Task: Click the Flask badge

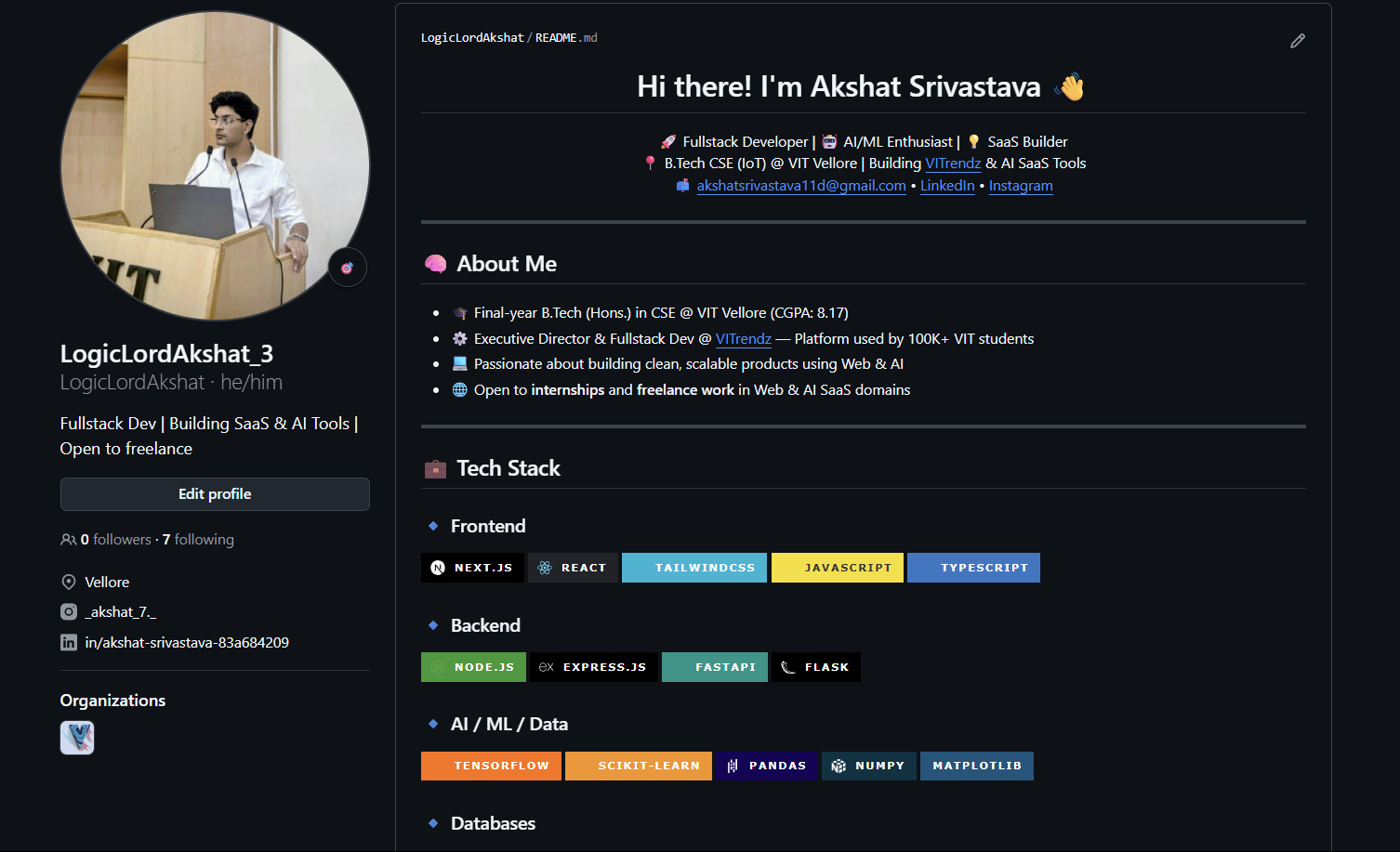Action: click(815, 667)
